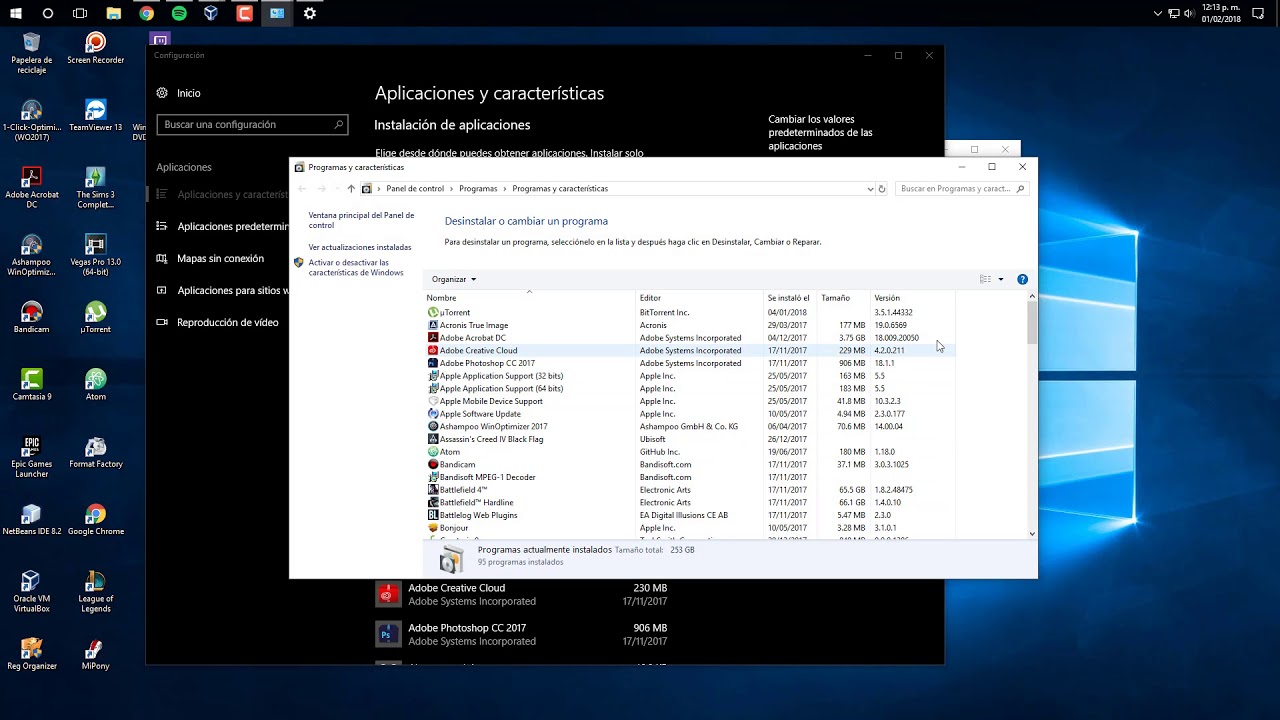Open the view options dropdown arrow
Image resolution: width=1280 pixels, height=720 pixels.
point(1001,279)
